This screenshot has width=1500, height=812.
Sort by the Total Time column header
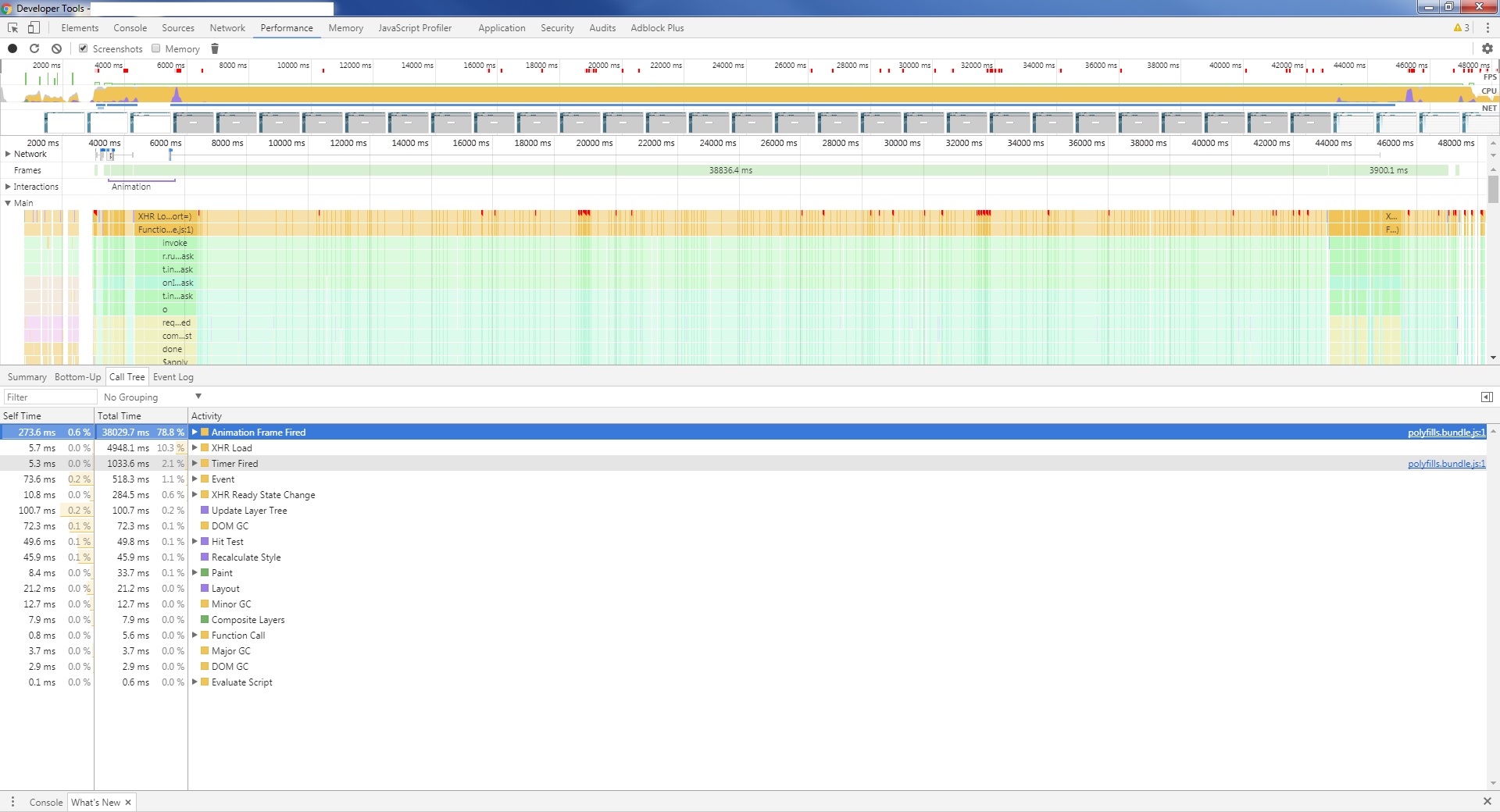coord(141,416)
